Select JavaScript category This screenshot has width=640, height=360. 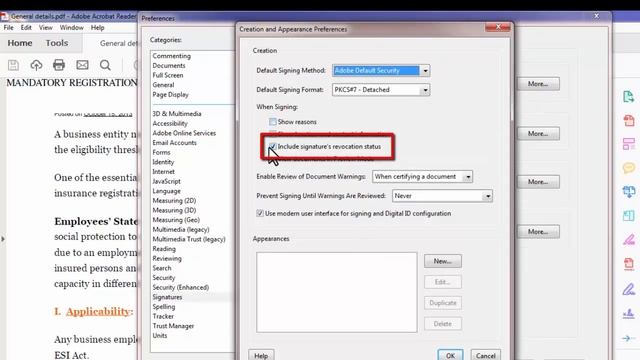[166, 181]
